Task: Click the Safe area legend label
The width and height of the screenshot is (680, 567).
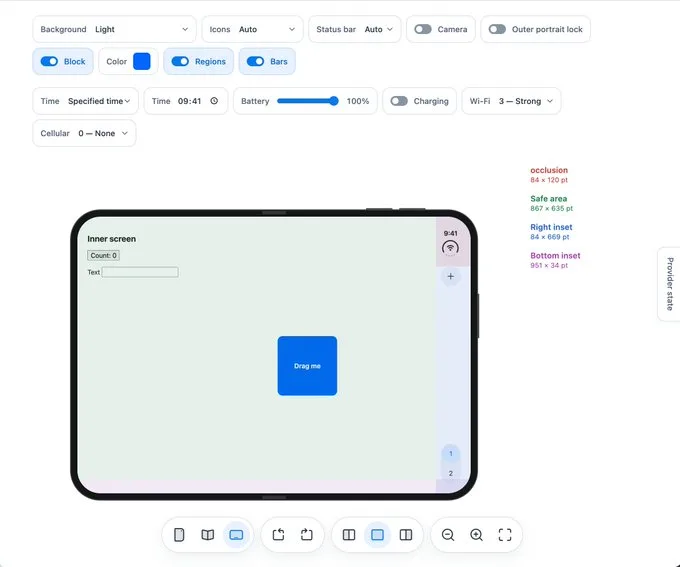Action: tap(548, 199)
